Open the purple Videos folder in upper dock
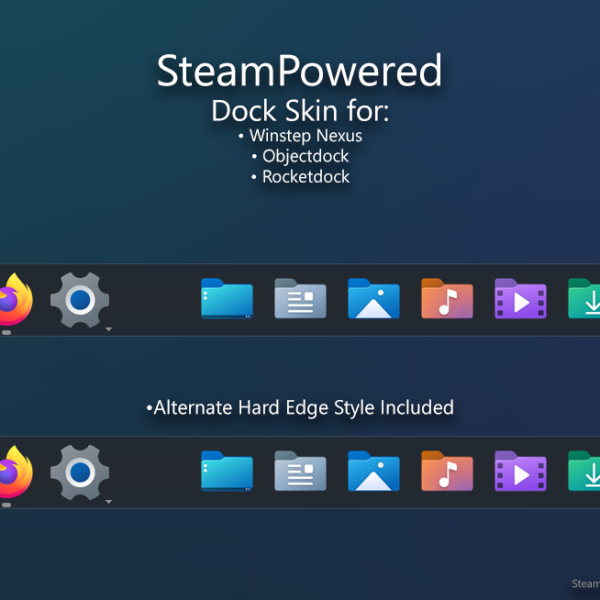600x600 pixels. pos(521,299)
